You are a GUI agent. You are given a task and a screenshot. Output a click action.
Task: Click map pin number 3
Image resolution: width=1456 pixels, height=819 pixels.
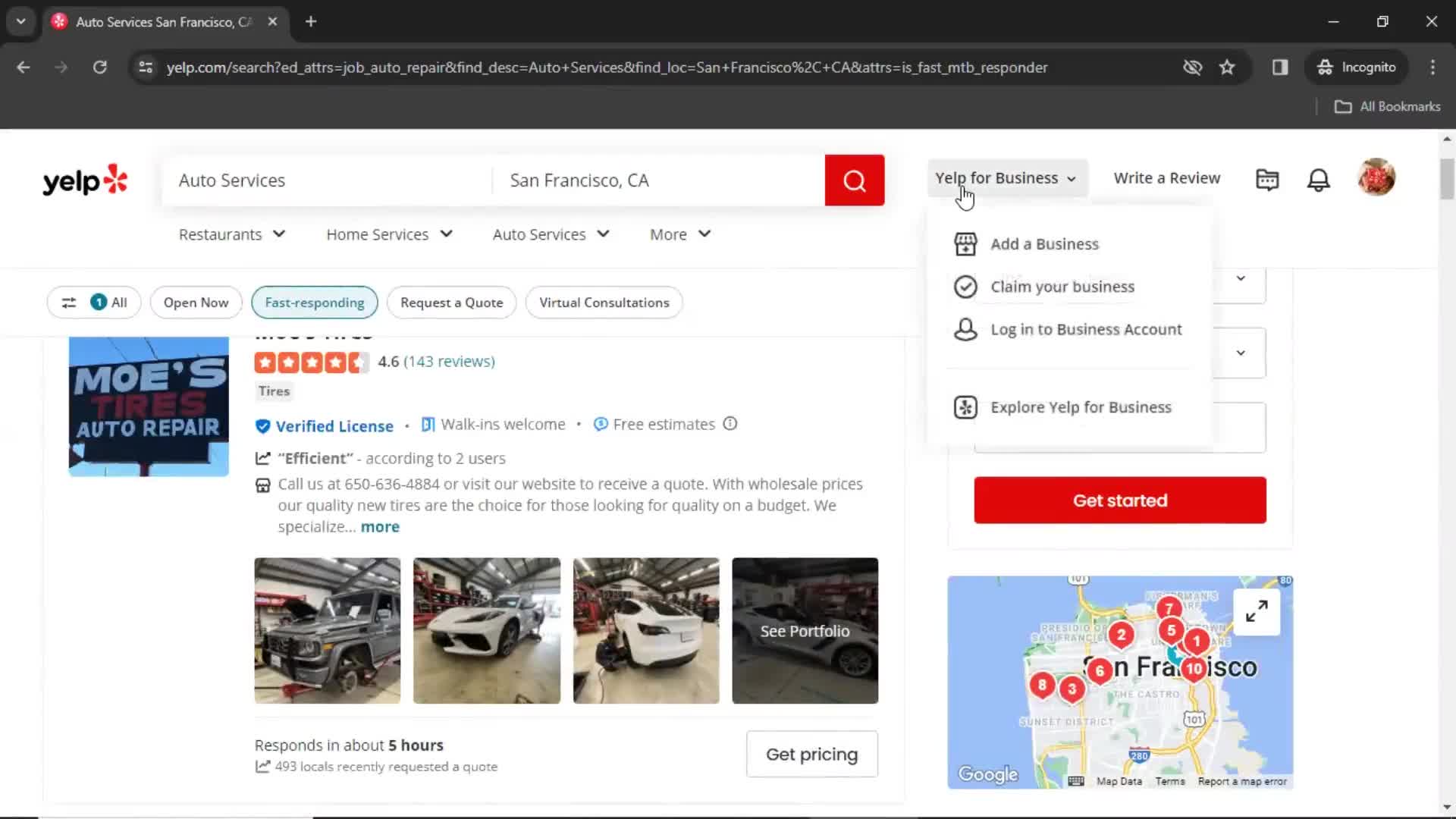pos(1072,689)
